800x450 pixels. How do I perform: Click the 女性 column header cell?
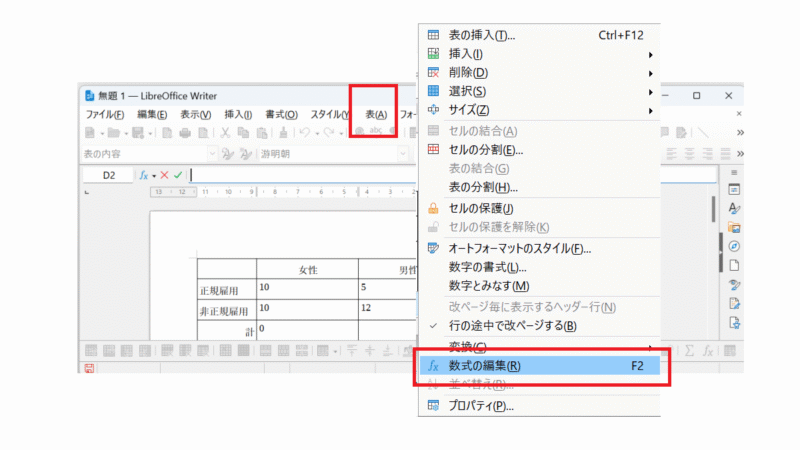point(307,269)
